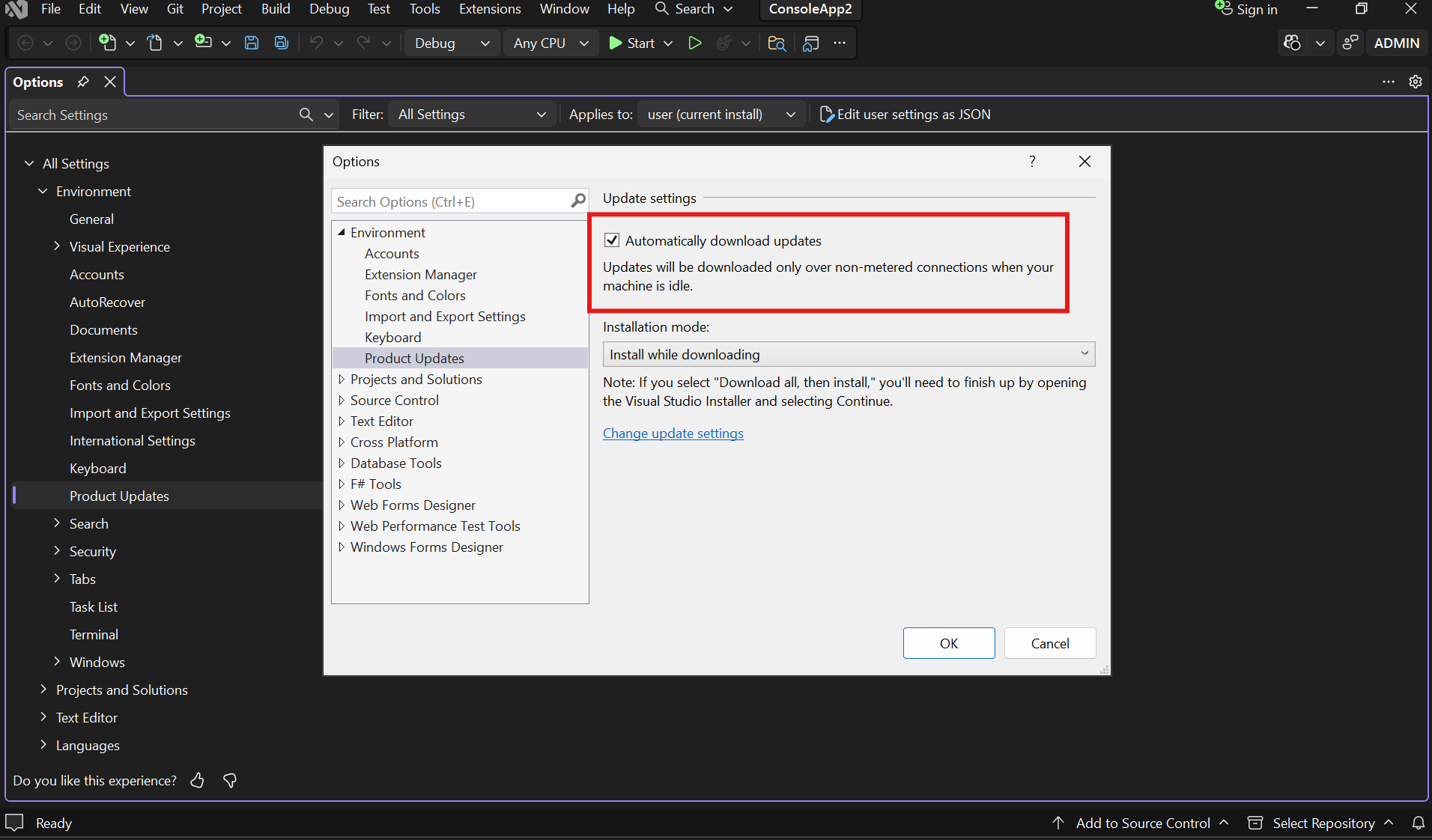
Task: Click the thumbs up feedback icon
Action: [198, 781]
